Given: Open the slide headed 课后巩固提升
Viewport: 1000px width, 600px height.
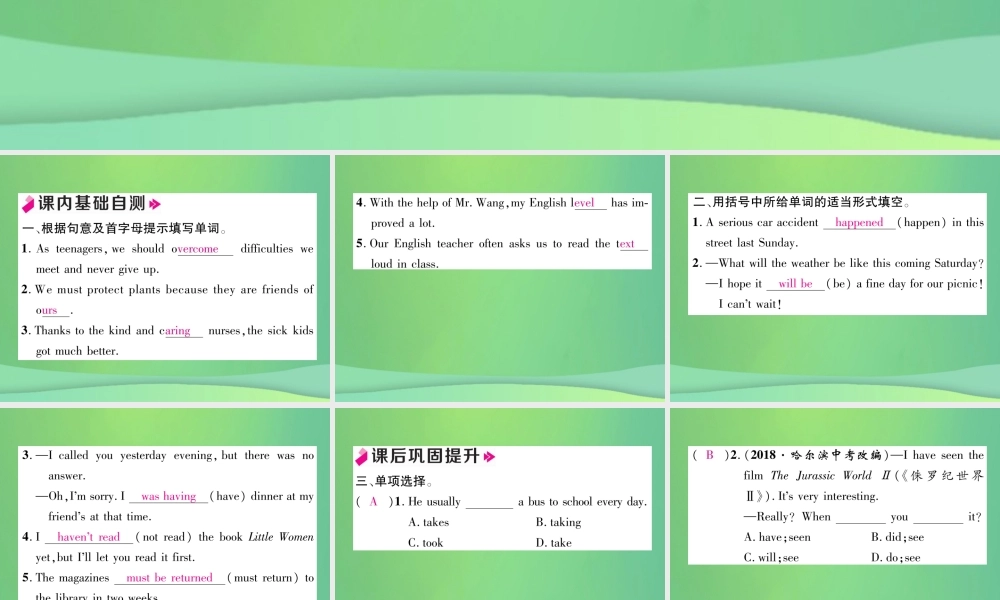Looking at the screenshot, I should [x=500, y=504].
